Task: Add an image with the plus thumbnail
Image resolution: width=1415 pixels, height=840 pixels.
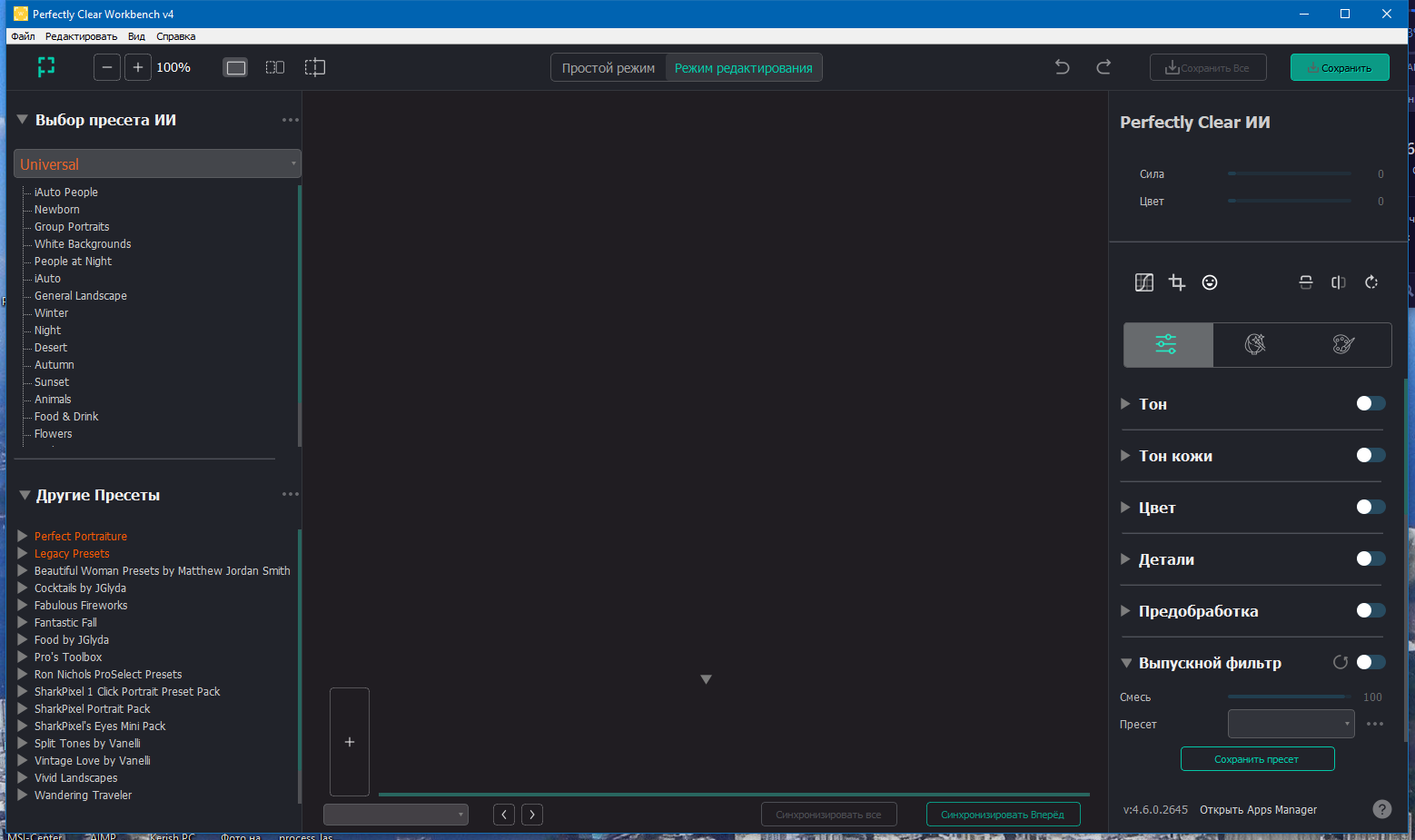Action: [350, 742]
